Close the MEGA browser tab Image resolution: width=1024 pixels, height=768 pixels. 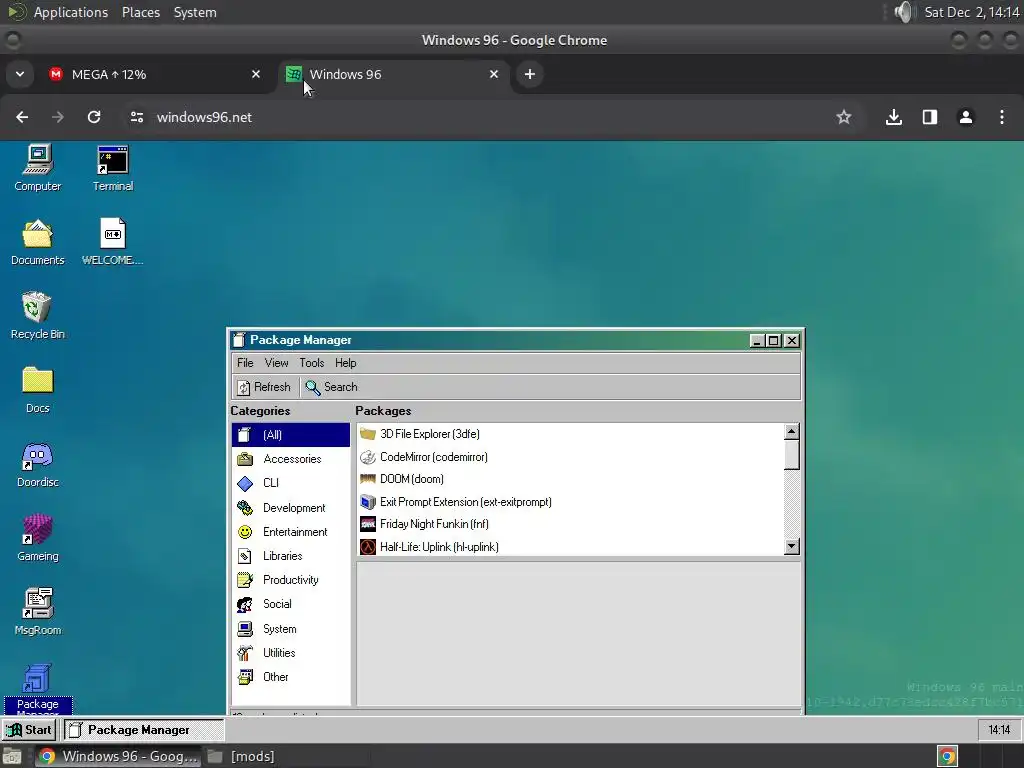256,74
